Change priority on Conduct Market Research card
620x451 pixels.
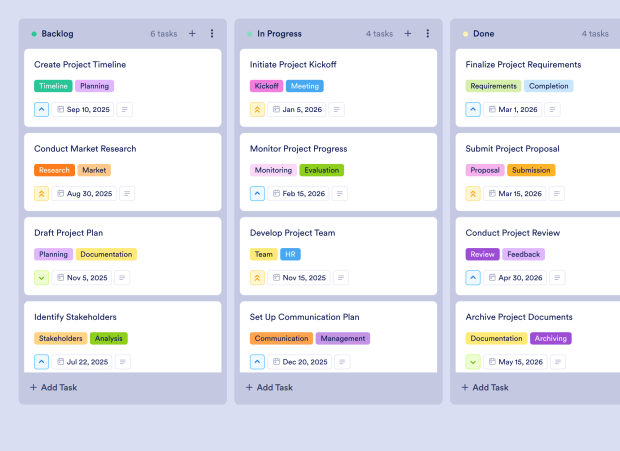point(41,193)
